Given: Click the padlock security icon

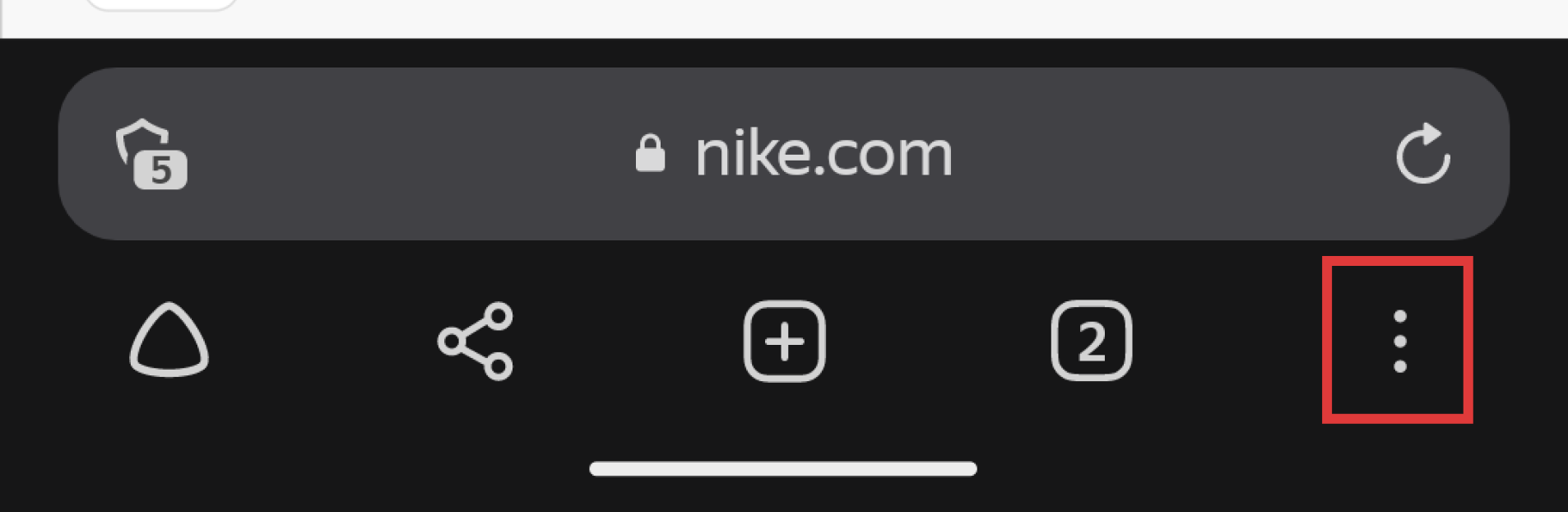Looking at the screenshot, I should click(650, 153).
